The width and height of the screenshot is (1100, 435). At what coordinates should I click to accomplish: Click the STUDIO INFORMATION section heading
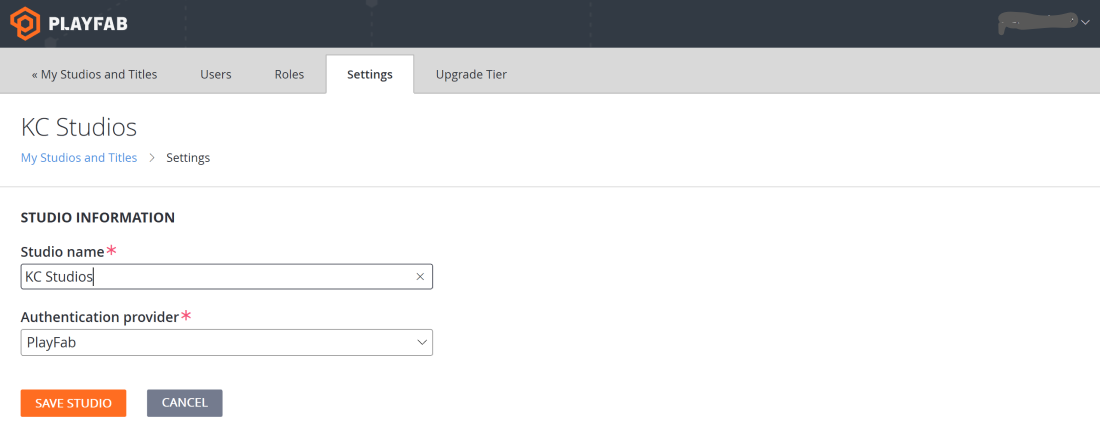(x=98, y=218)
